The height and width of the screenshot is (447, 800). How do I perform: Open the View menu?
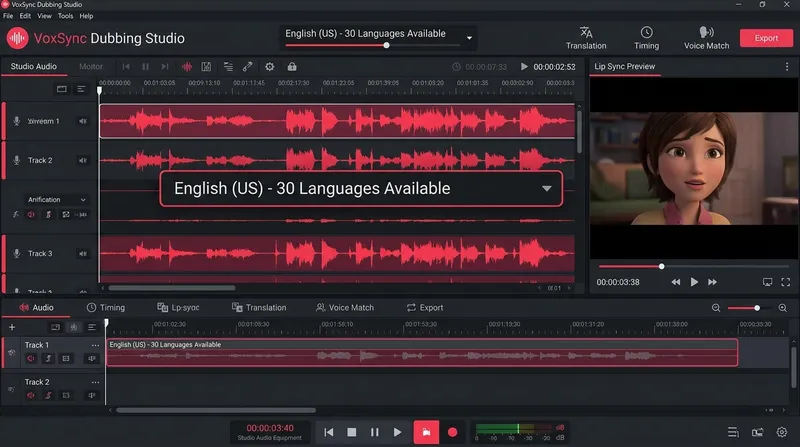[x=44, y=16]
